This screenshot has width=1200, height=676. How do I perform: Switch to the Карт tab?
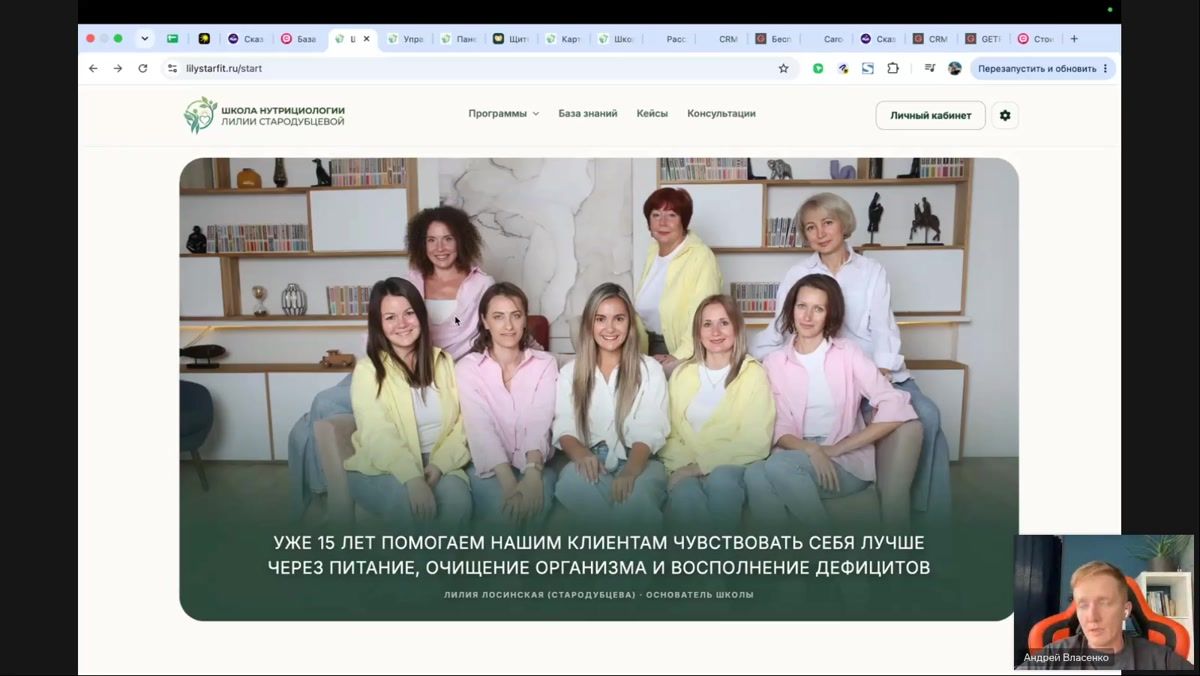point(563,39)
